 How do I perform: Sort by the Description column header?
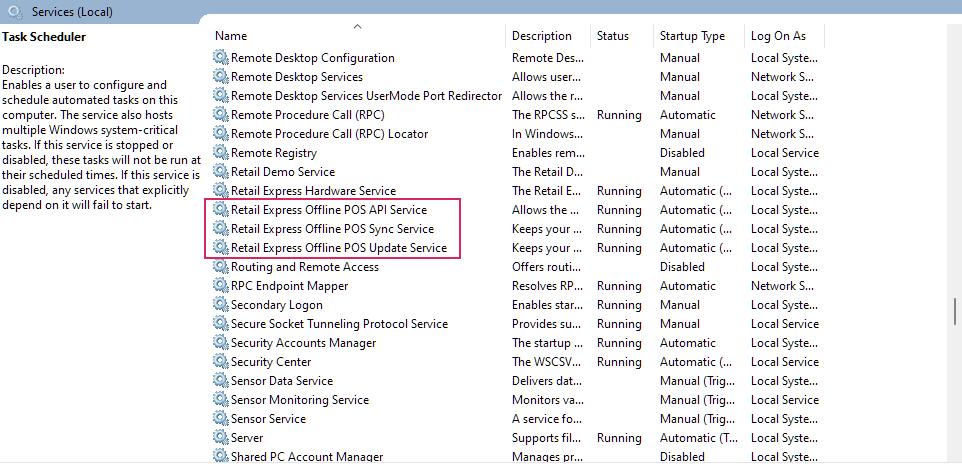pos(542,36)
